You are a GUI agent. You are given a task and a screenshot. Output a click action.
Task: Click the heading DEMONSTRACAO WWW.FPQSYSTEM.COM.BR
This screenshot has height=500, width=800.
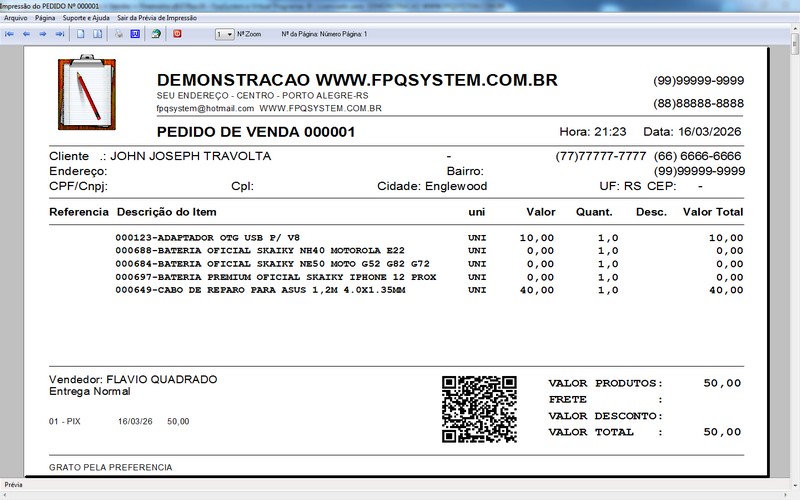[357, 80]
